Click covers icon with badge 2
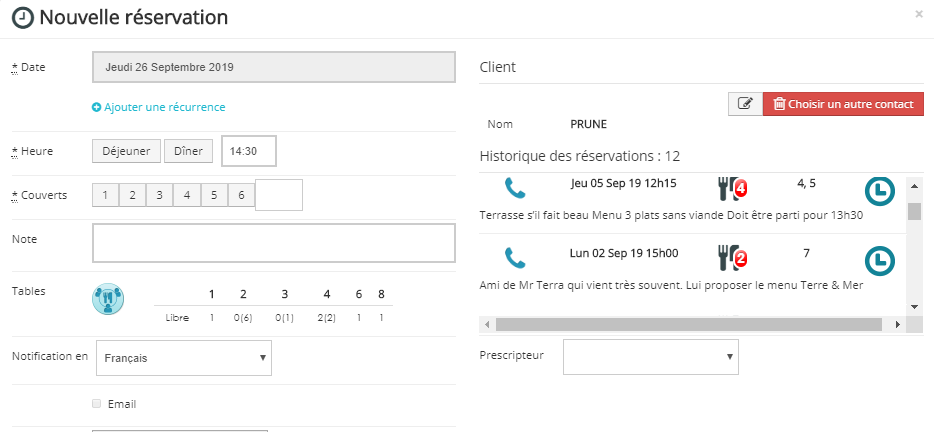934x432 pixels. (x=733, y=258)
